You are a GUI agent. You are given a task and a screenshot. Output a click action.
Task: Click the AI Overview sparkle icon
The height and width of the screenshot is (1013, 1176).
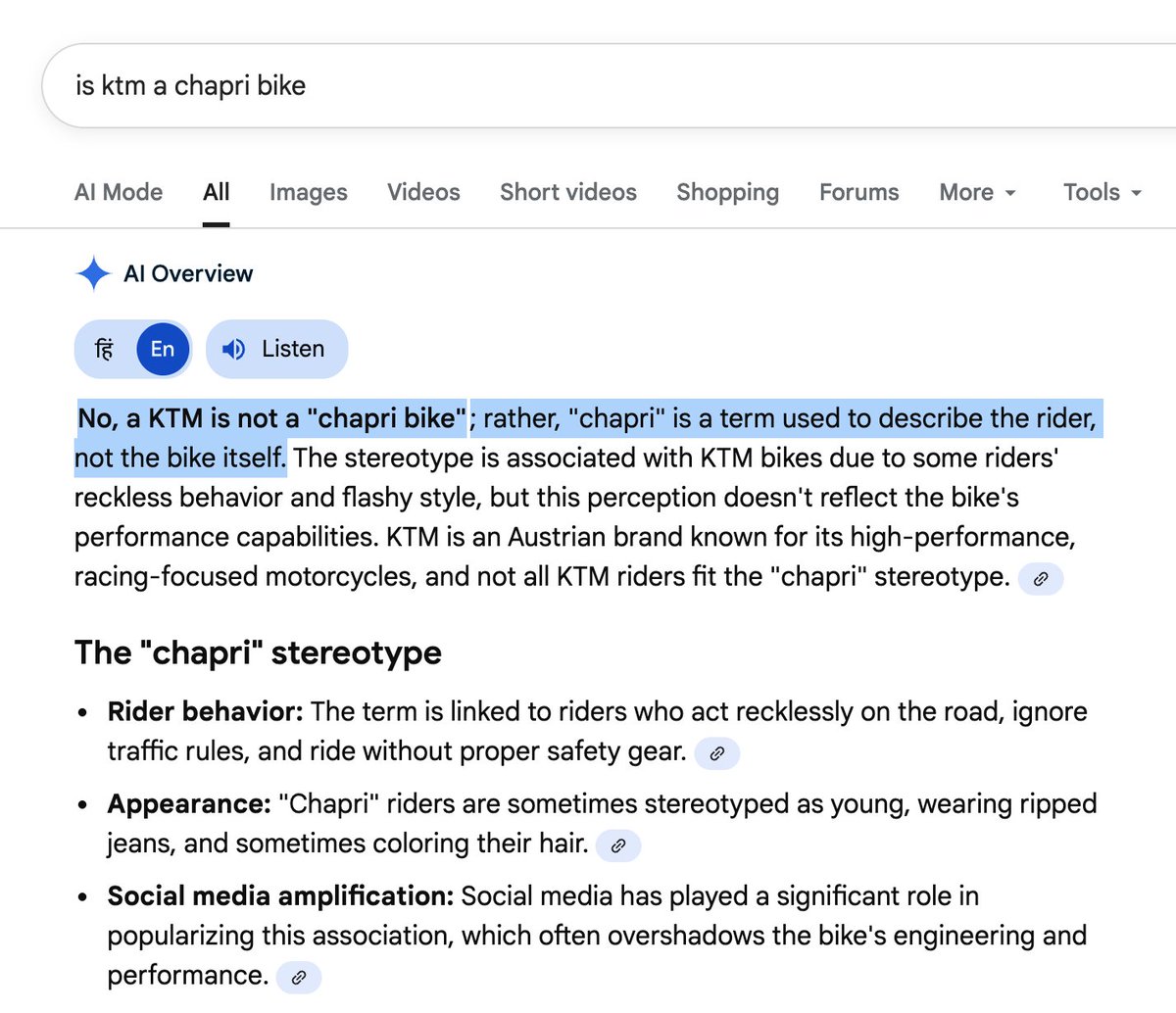pyautogui.click(x=93, y=273)
